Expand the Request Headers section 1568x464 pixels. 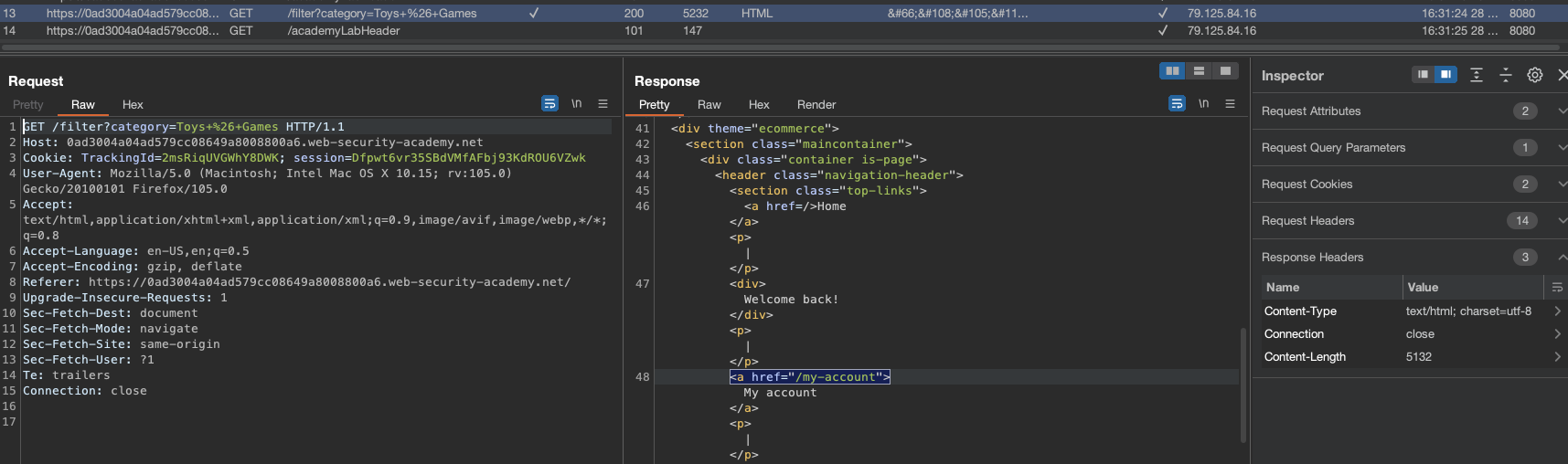click(1307, 221)
